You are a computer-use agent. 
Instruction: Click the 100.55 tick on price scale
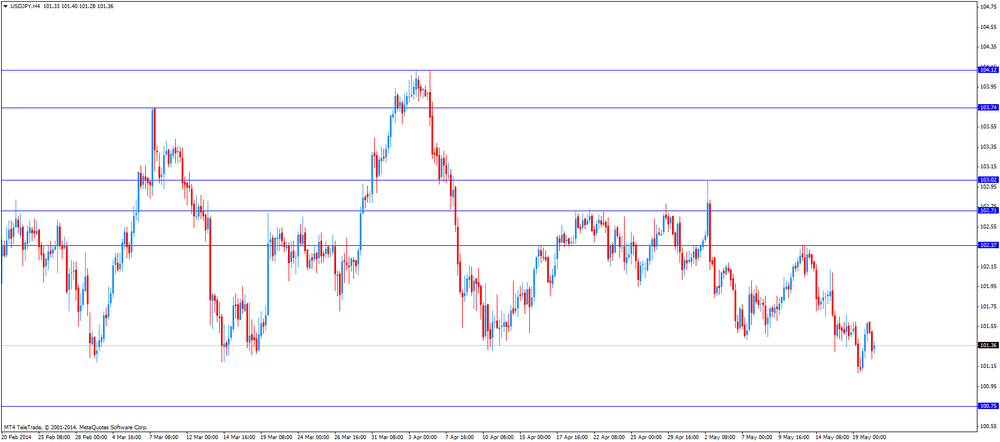click(x=988, y=426)
